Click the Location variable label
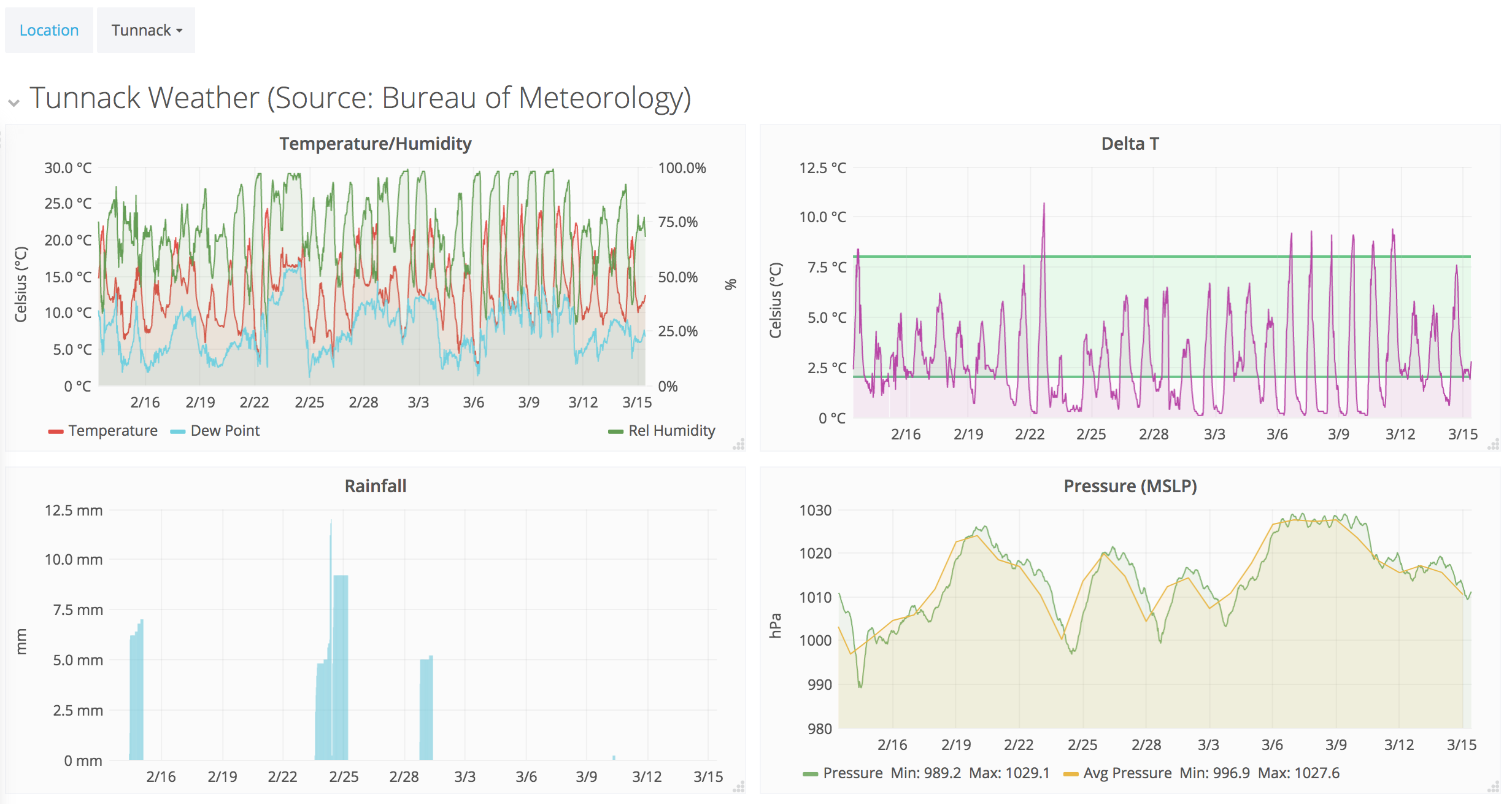The height and width of the screenshot is (804, 1512). pyautogui.click(x=49, y=30)
